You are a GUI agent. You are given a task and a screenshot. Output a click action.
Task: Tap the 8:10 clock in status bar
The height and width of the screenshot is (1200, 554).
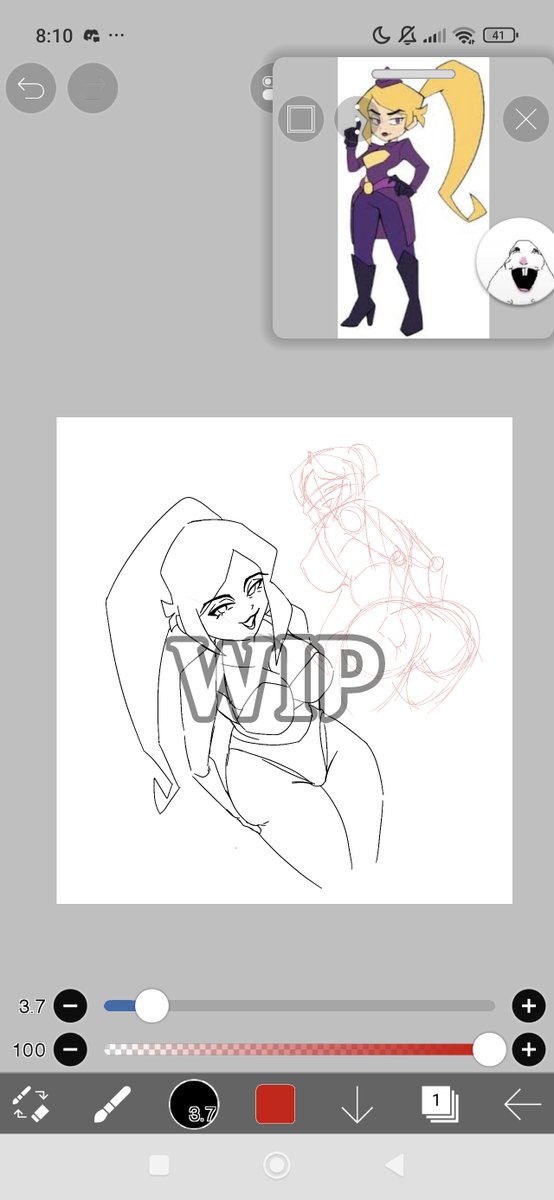(54, 36)
